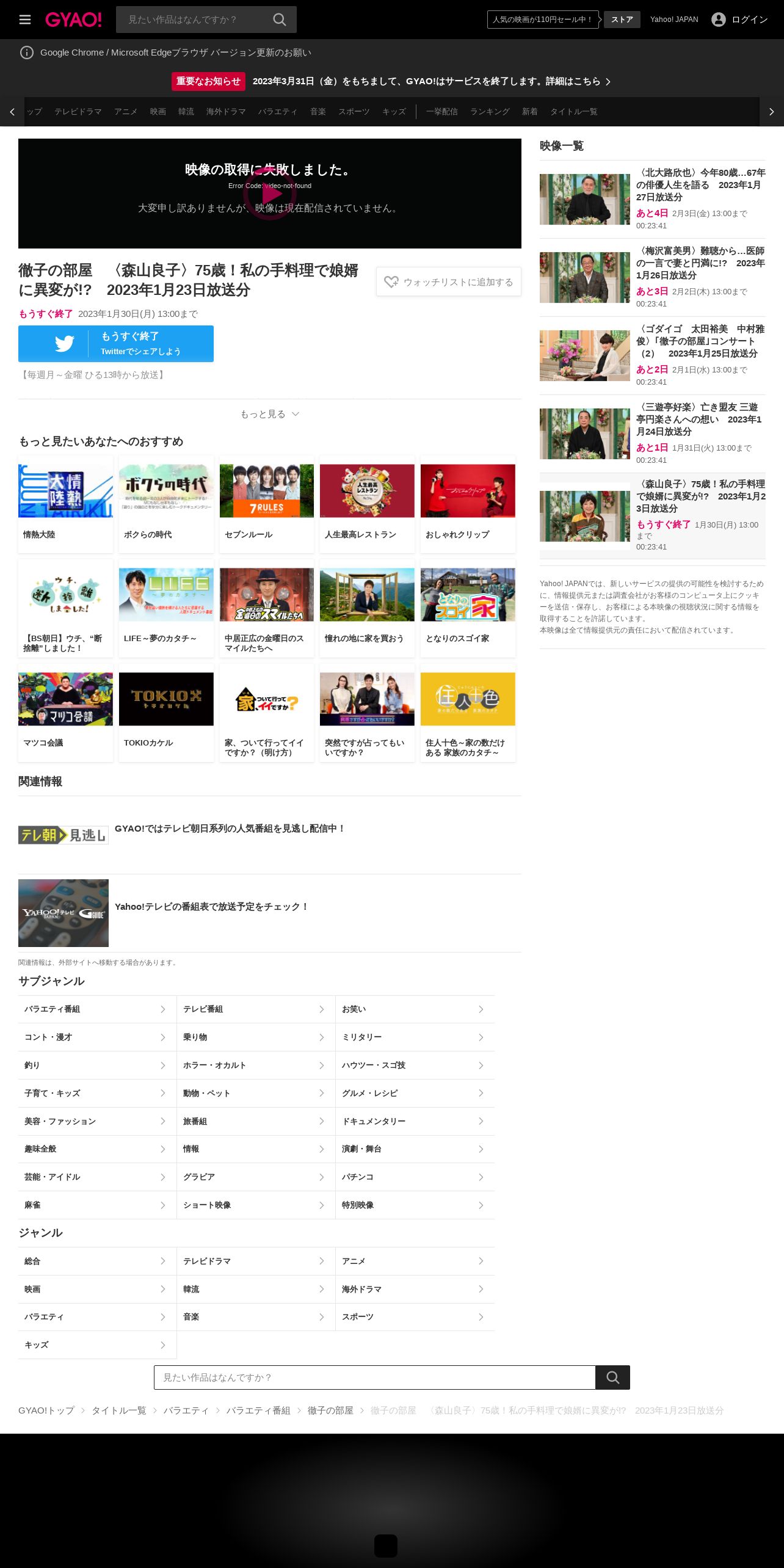Open 家、ついて行ってイイですか thumbnail
This screenshot has height=1568, width=784.
point(267,699)
